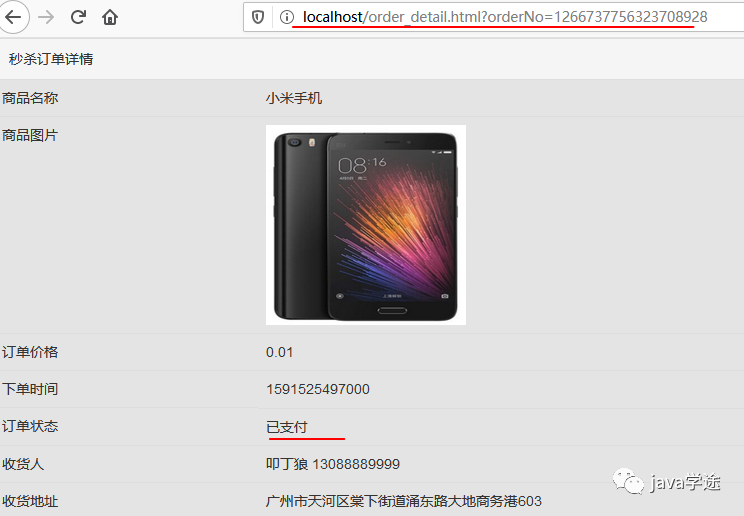Click the 秒杀订单详情 page heading
Viewport: 744px width, 516px height.
click(x=51, y=59)
